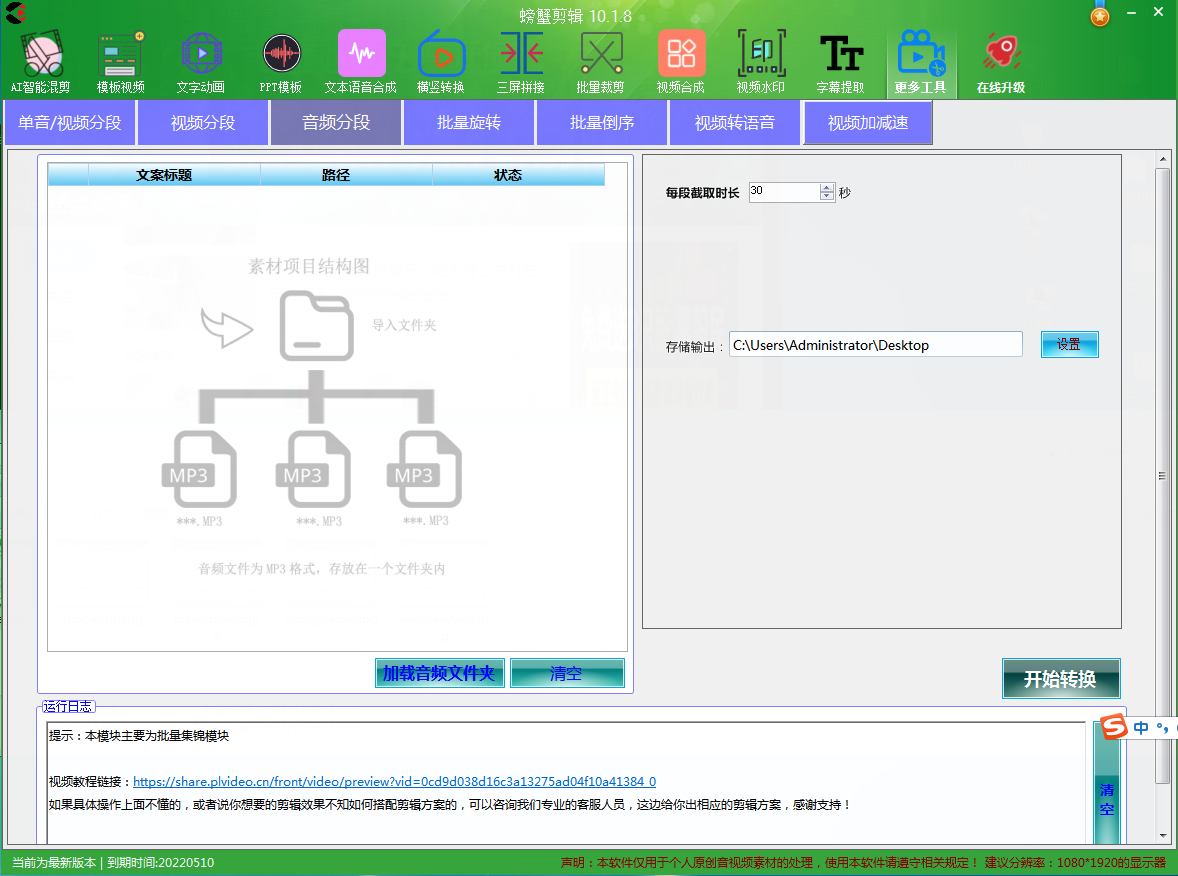Click the 运行日志 group label
1178x876 pixels.
tap(68, 706)
